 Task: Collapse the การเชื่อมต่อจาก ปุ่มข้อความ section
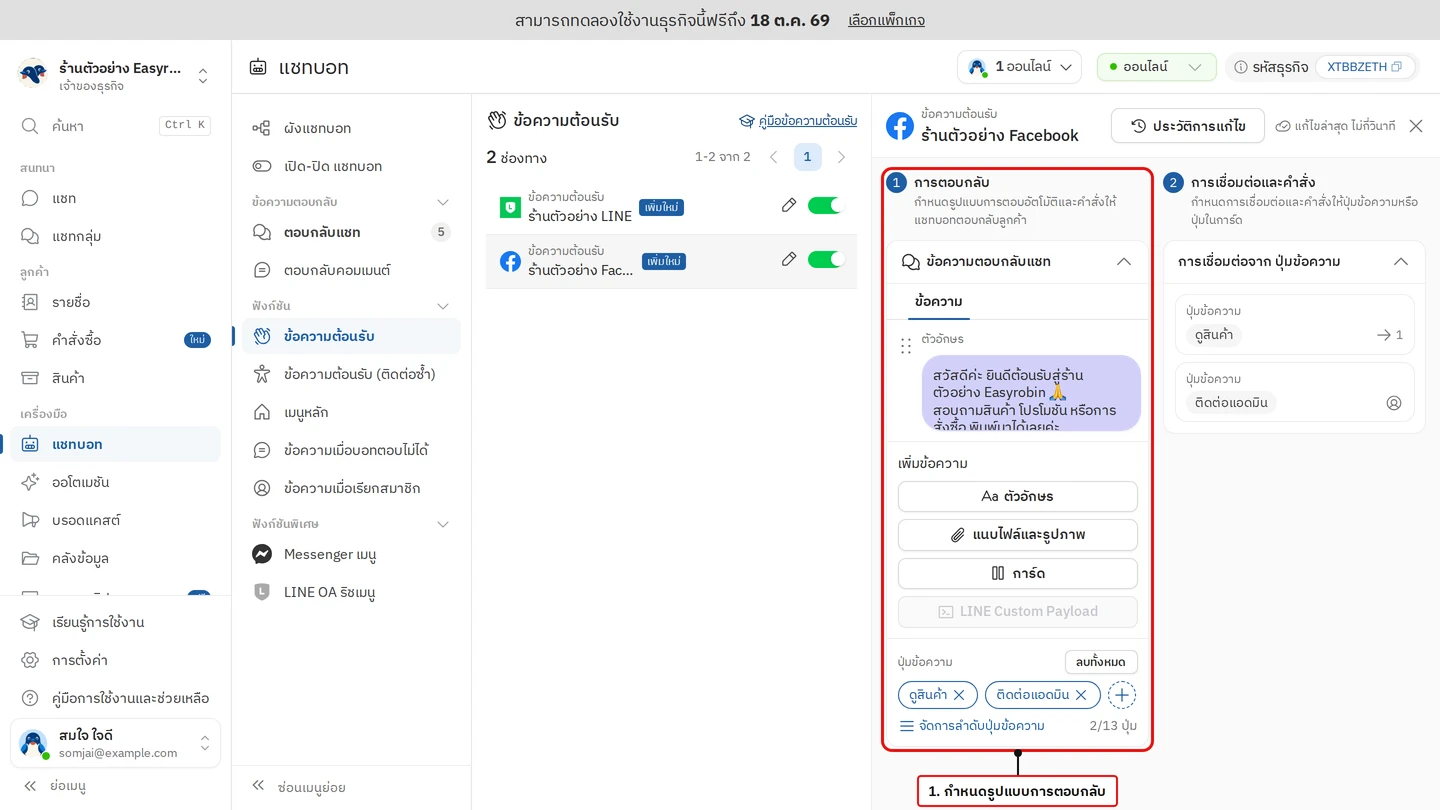click(1401, 262)
